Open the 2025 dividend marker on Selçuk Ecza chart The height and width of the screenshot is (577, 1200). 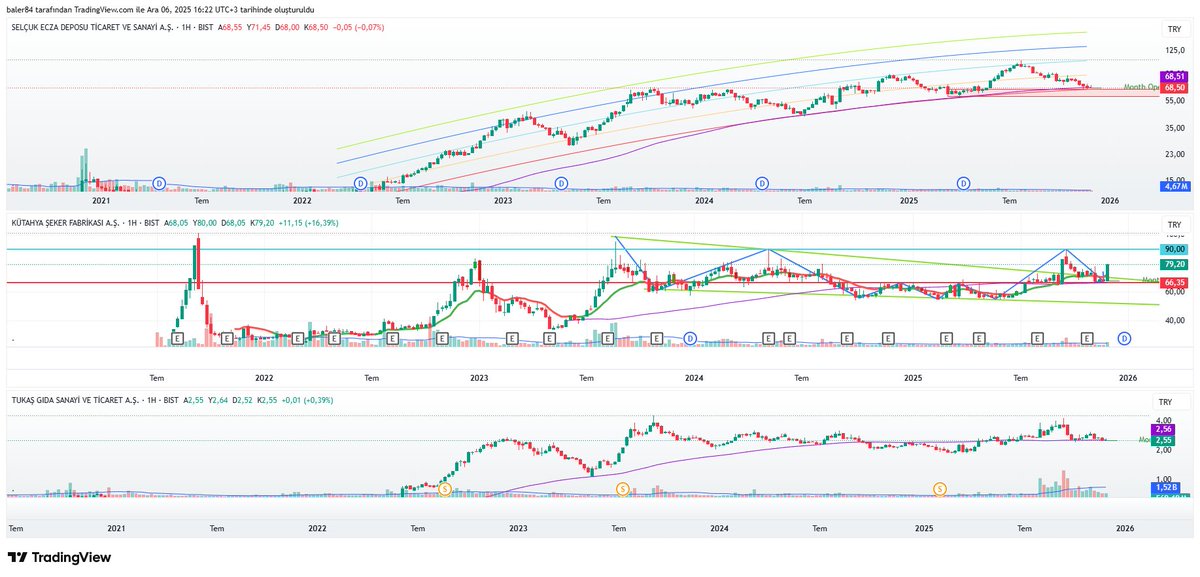(963, 183)
